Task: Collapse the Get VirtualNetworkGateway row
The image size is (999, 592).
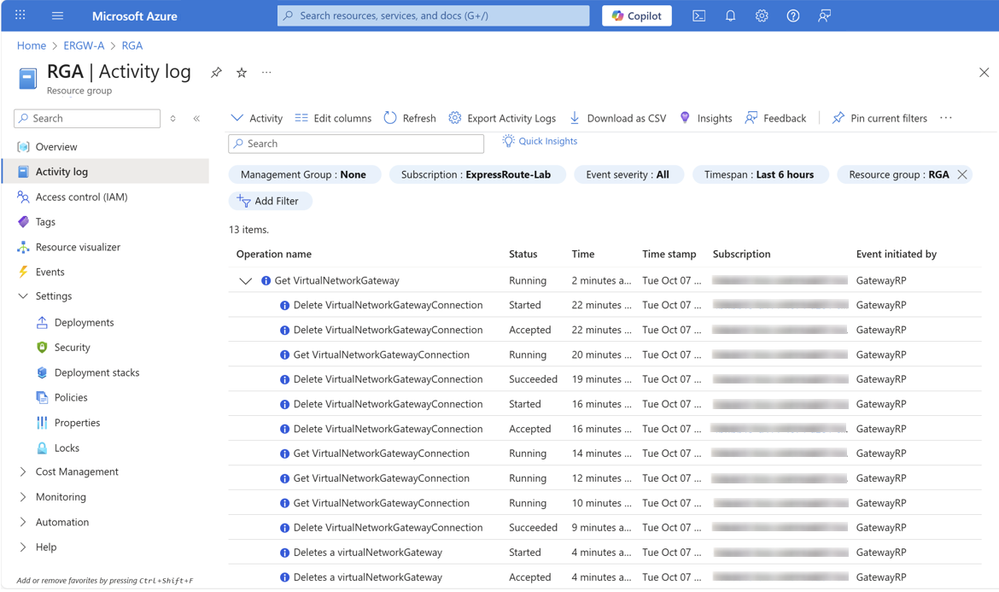Action: pos(245,280)
